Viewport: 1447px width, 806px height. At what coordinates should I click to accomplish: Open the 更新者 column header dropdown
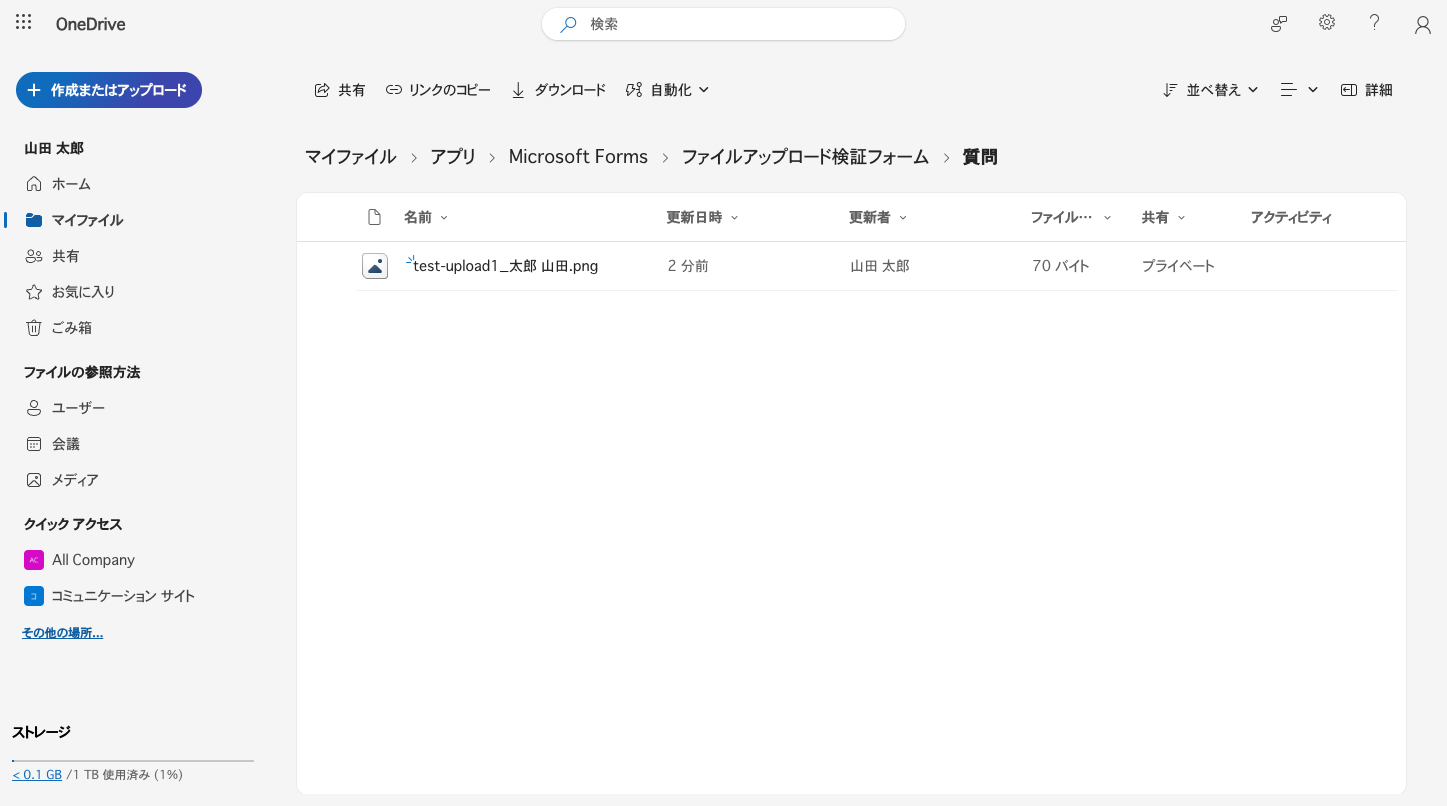click(x=878, y=217)
